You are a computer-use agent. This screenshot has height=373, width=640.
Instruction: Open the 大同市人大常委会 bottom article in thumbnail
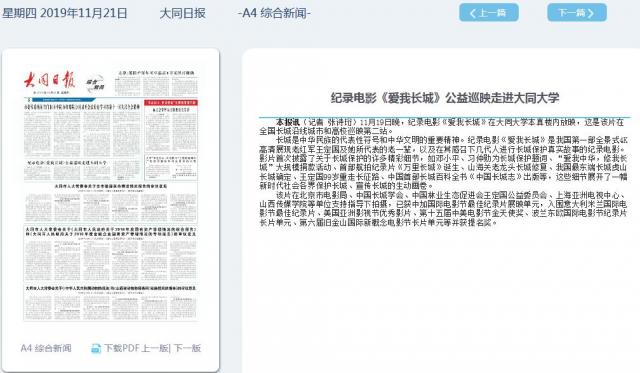[x=111, y=303]
